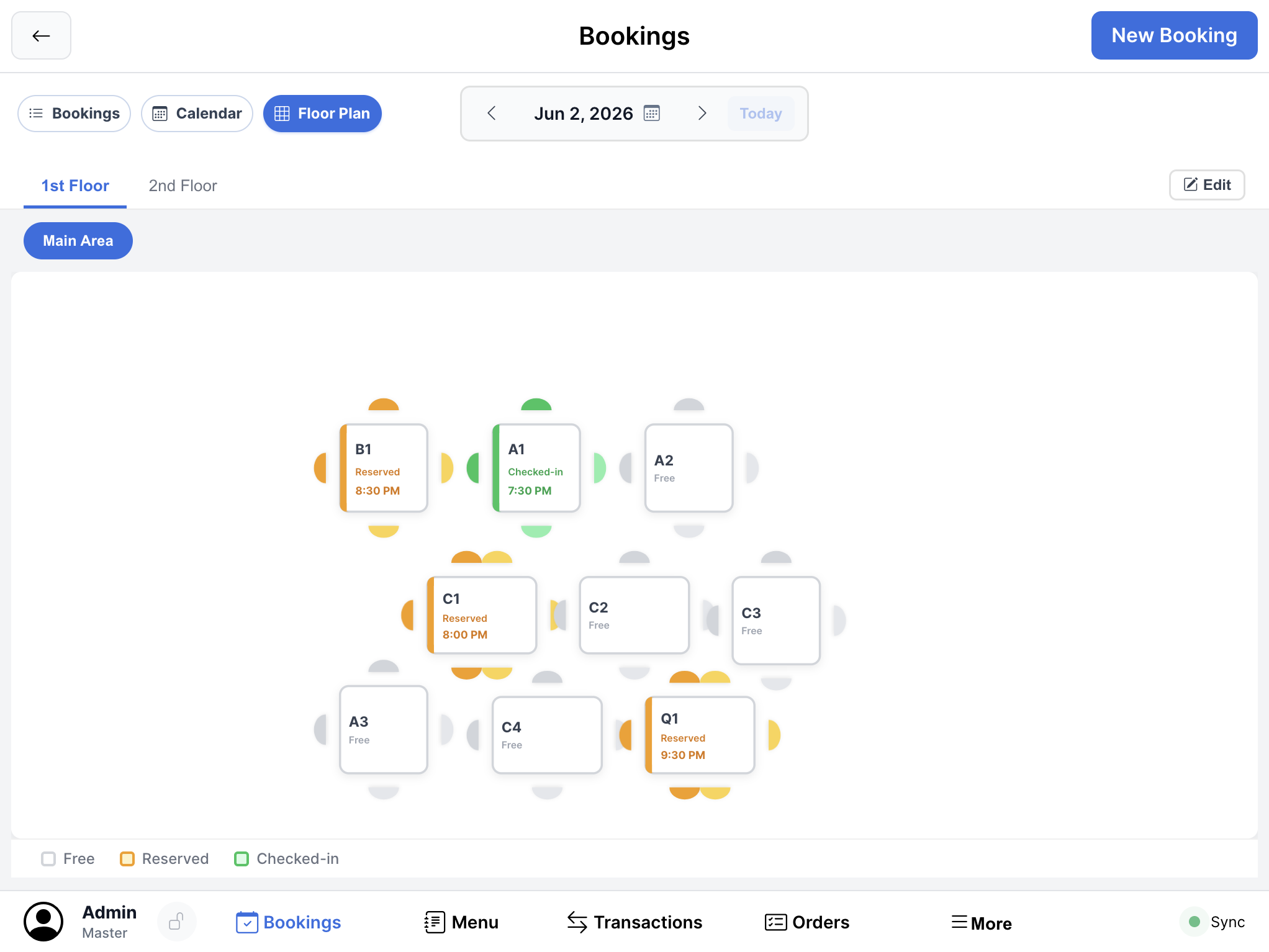
Task: Open Orders in the bottom bar
Action: coord(806,922)
